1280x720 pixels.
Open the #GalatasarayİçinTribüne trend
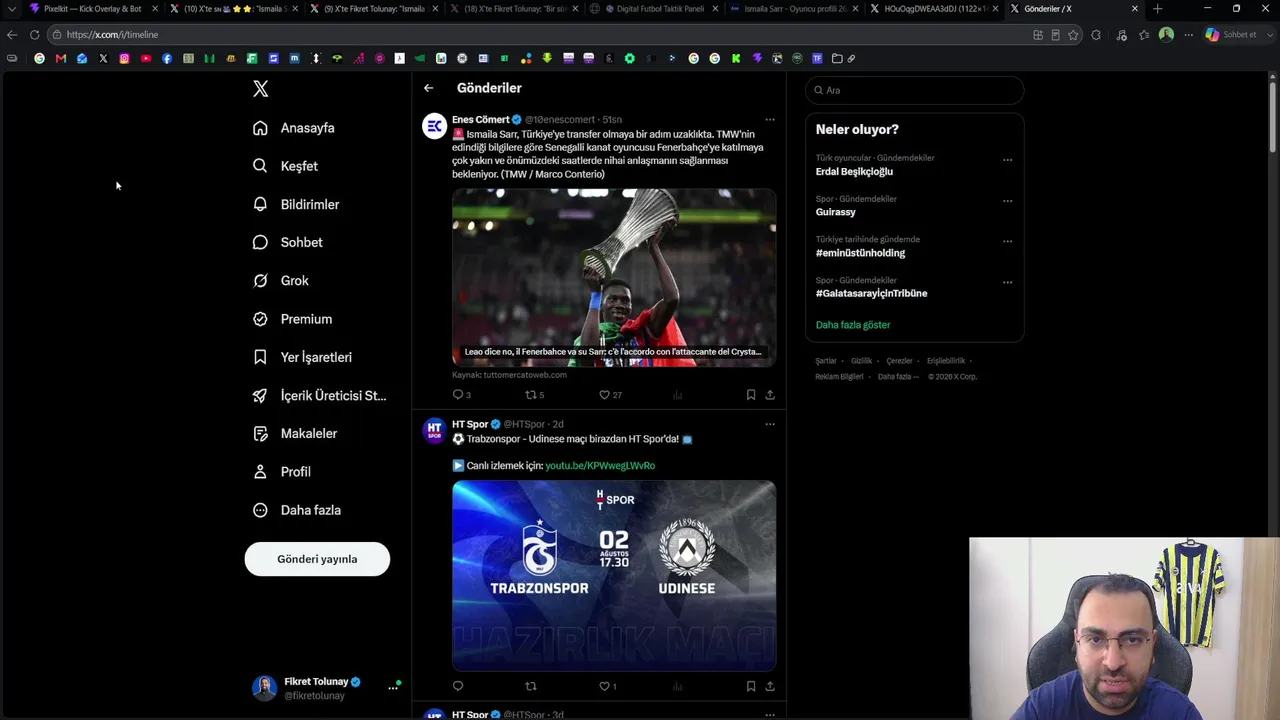click(x=871, y=294)
